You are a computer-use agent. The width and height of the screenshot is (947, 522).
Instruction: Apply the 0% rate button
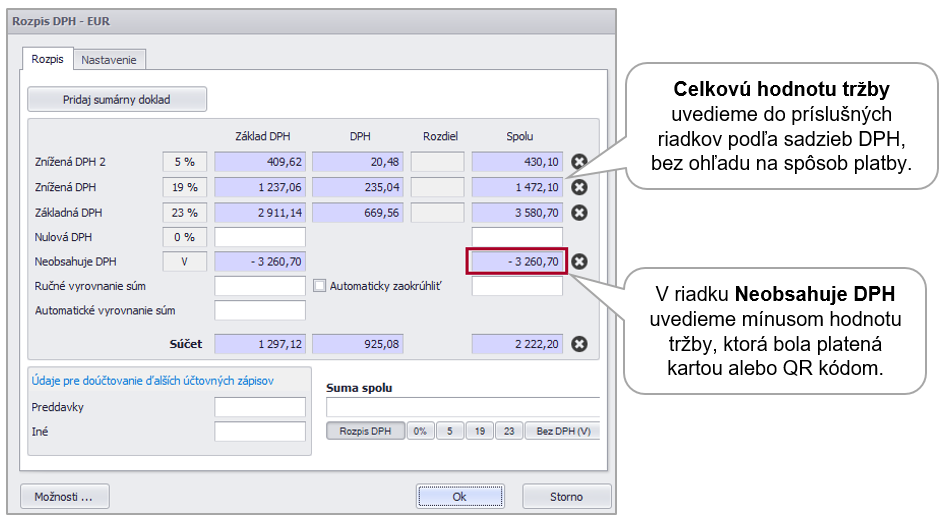pyautogui.click(x=420, y=431)
